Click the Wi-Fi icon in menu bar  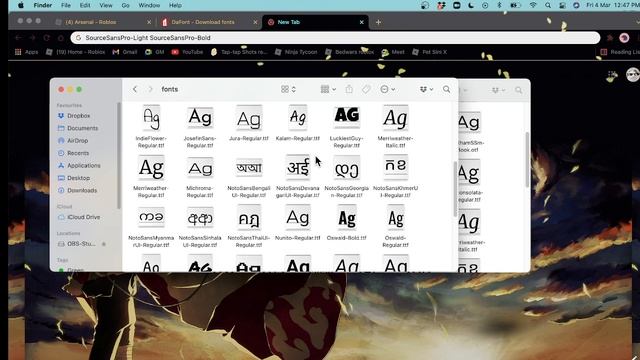click(533, 5)
